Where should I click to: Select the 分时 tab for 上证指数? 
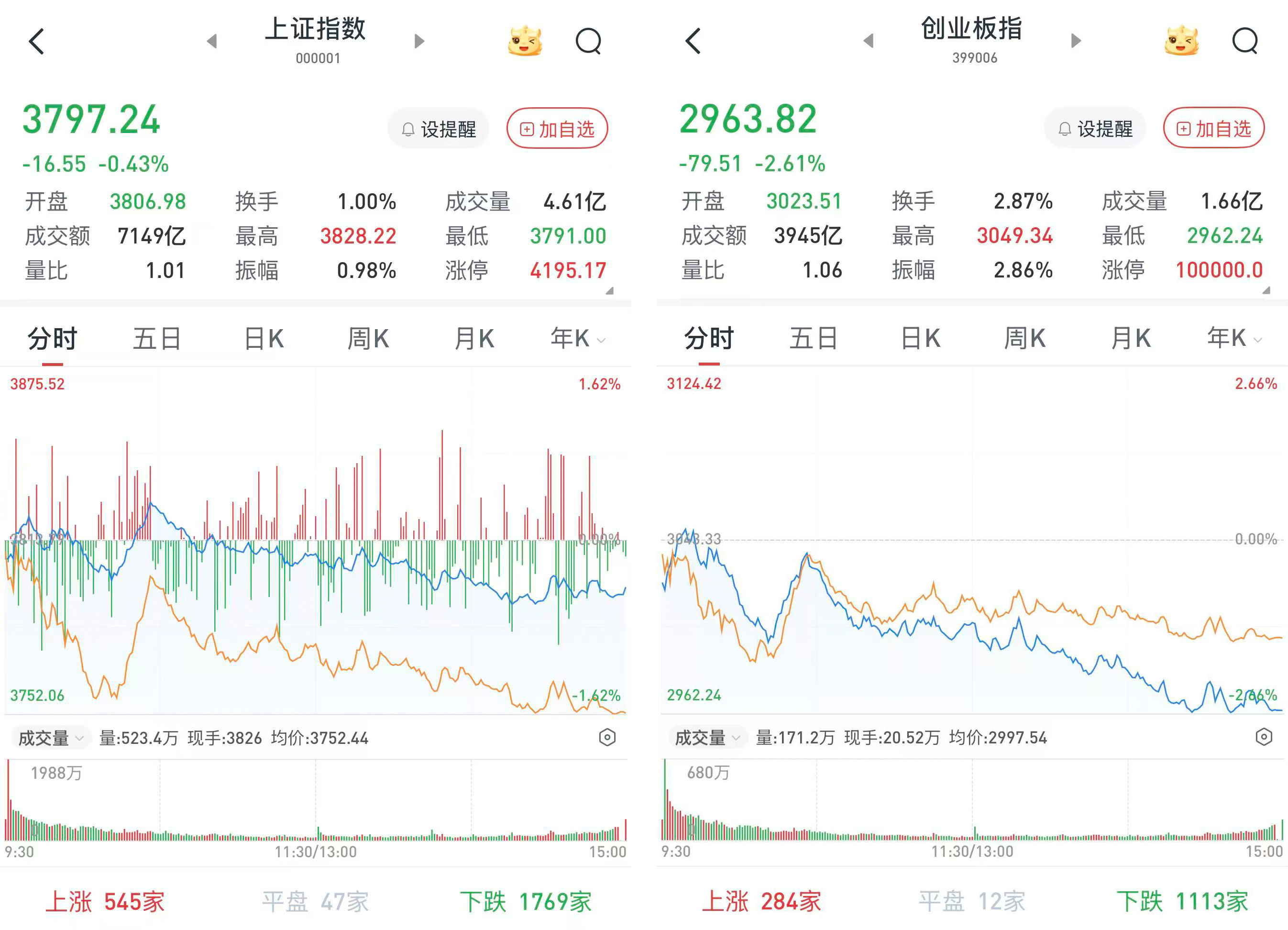pos(52,339)
